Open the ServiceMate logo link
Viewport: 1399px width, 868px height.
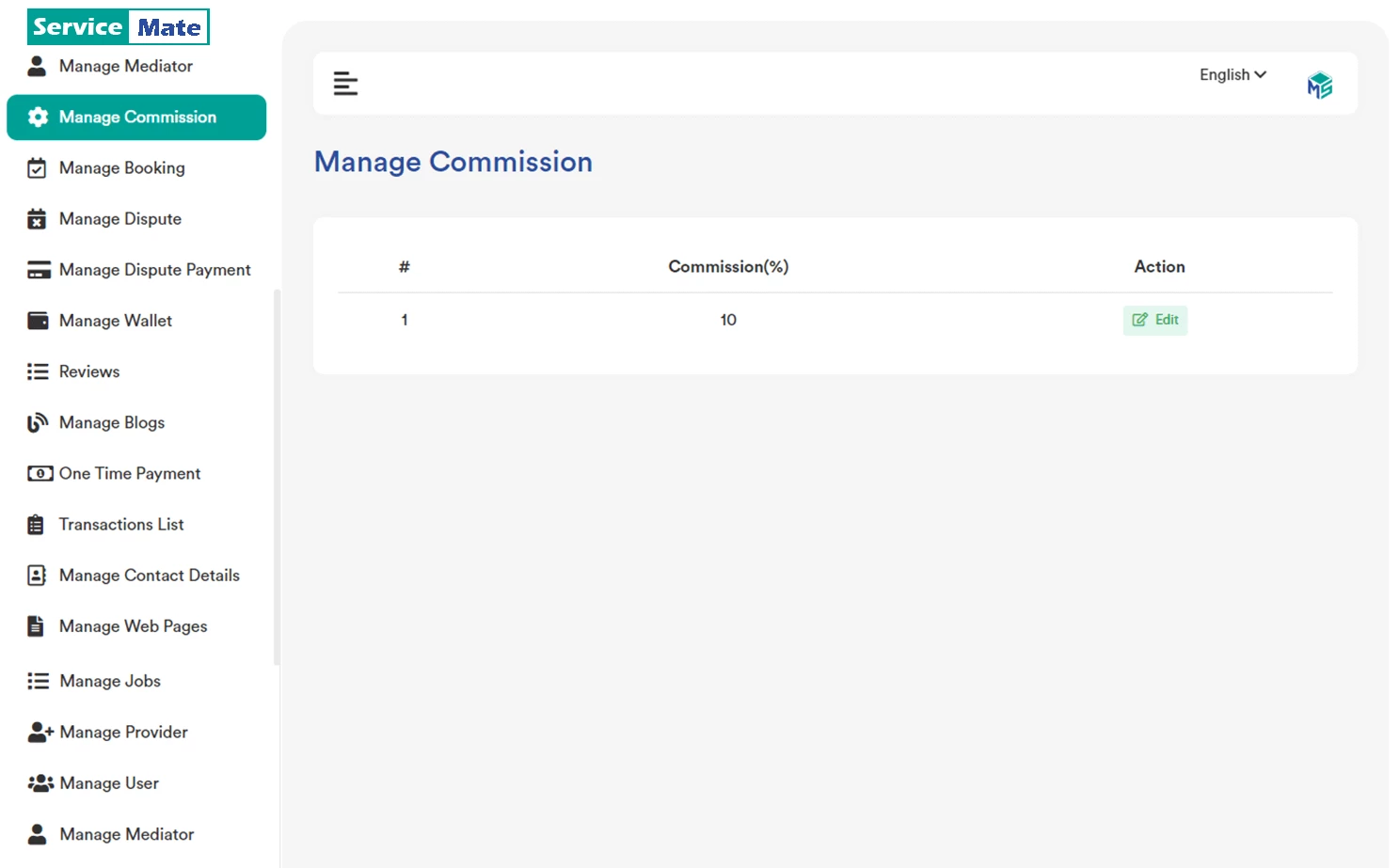(118, 26)
